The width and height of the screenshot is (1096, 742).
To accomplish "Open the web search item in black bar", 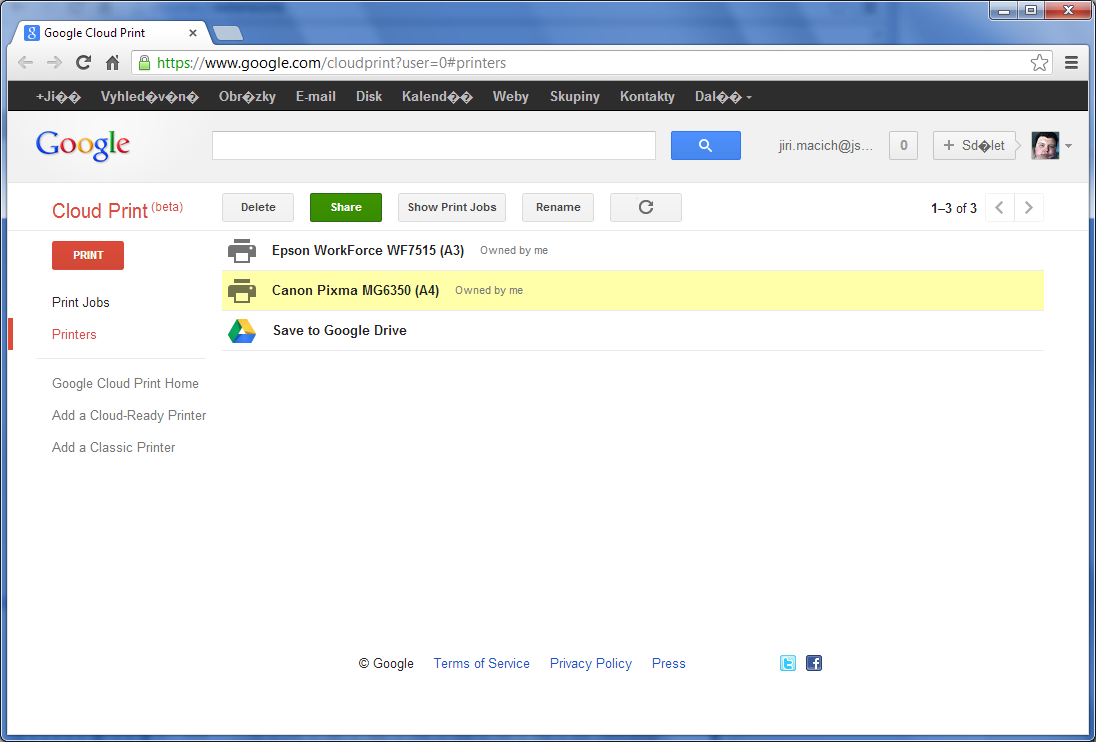I will point(150,97).
